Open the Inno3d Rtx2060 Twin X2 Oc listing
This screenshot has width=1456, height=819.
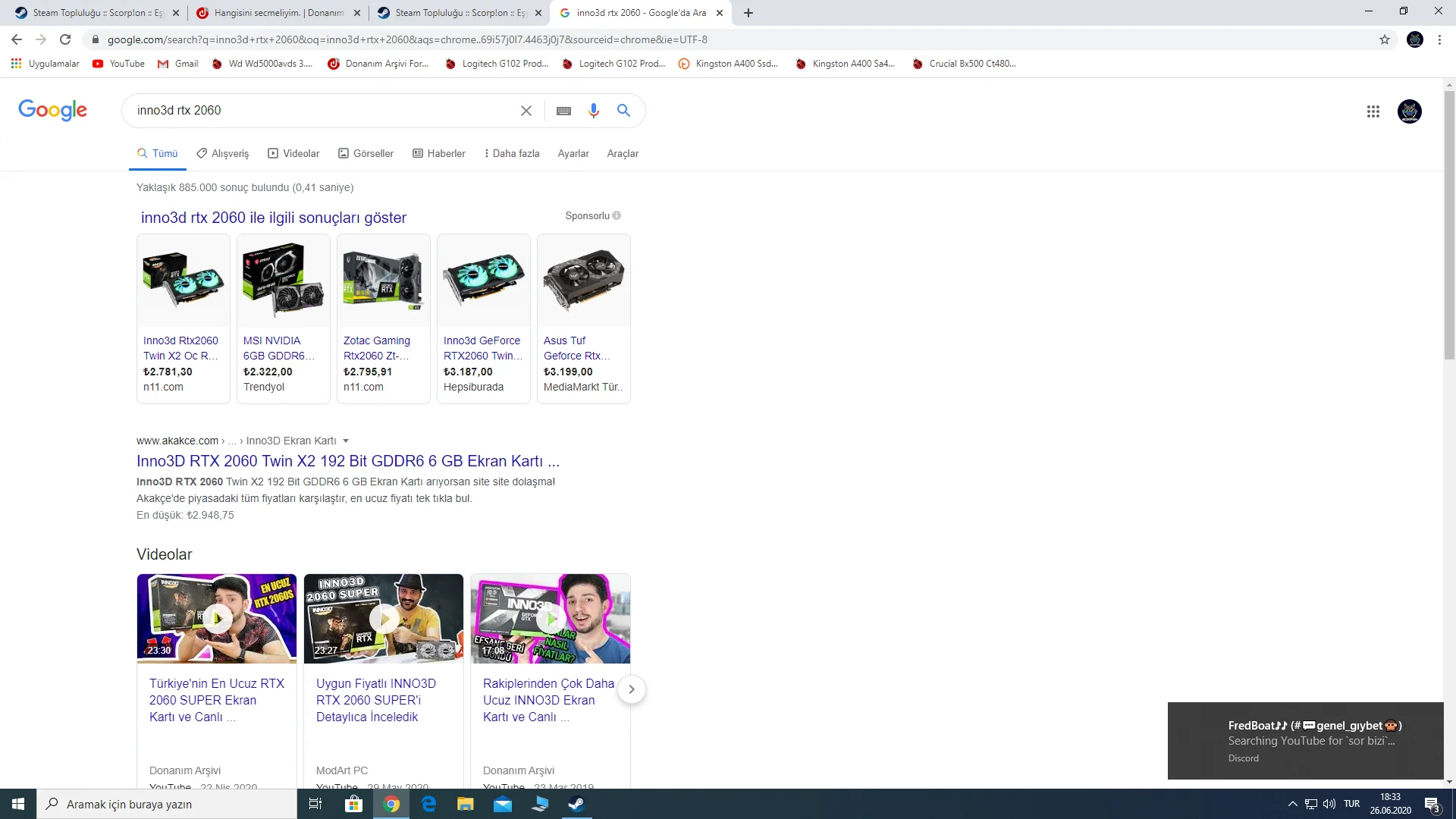pyautogui.click(x=184, y=318)
